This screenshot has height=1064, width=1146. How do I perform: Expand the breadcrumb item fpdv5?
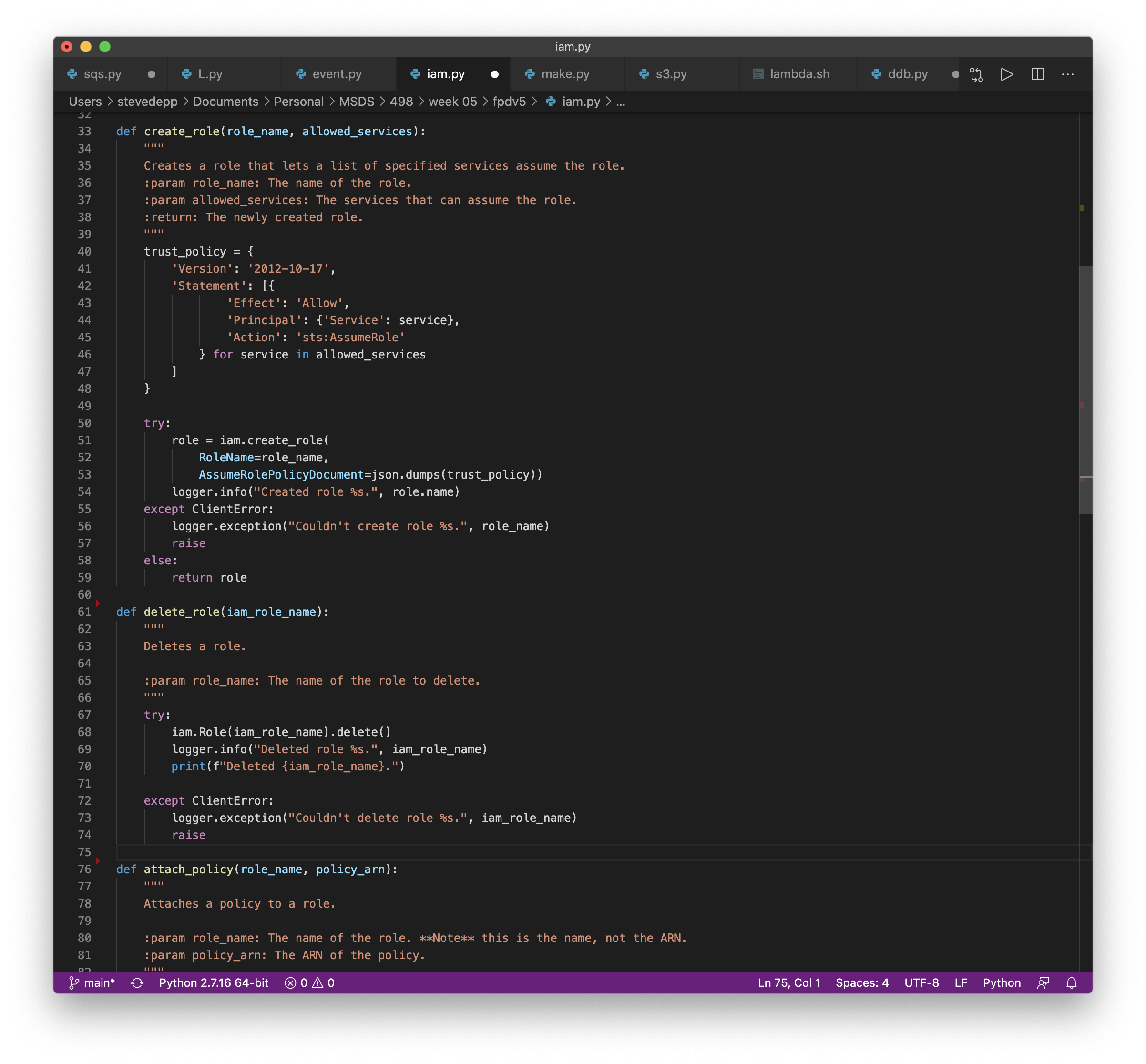point(509,102)
